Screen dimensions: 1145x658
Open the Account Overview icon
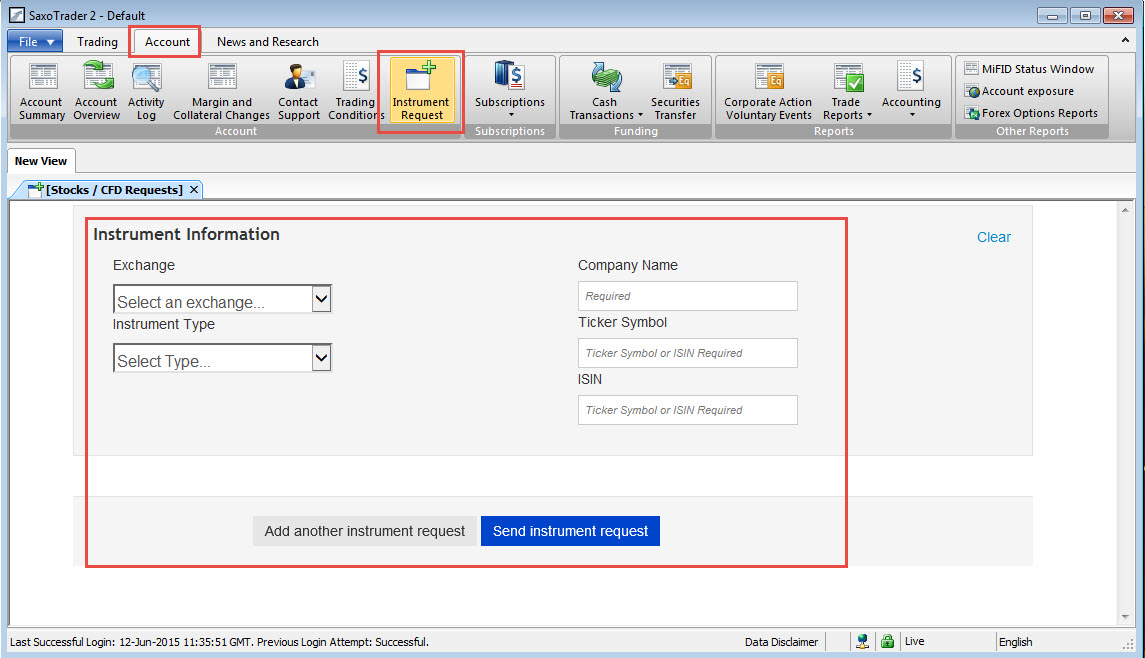point(96,91)
